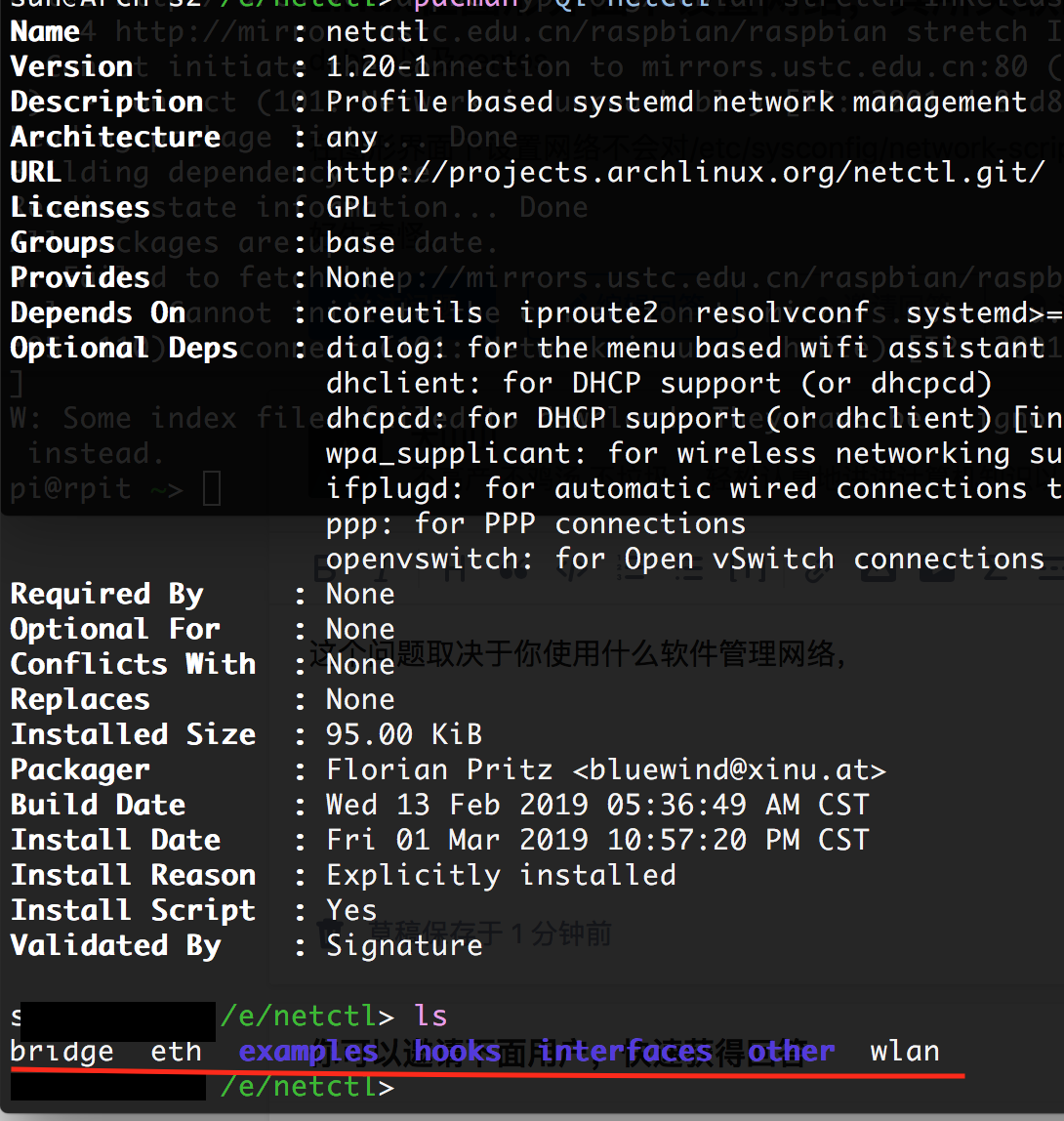Screen dimensions: 1064x1121
Task: Click the version value '1.20-1'
Action: [x=378, y=67]
